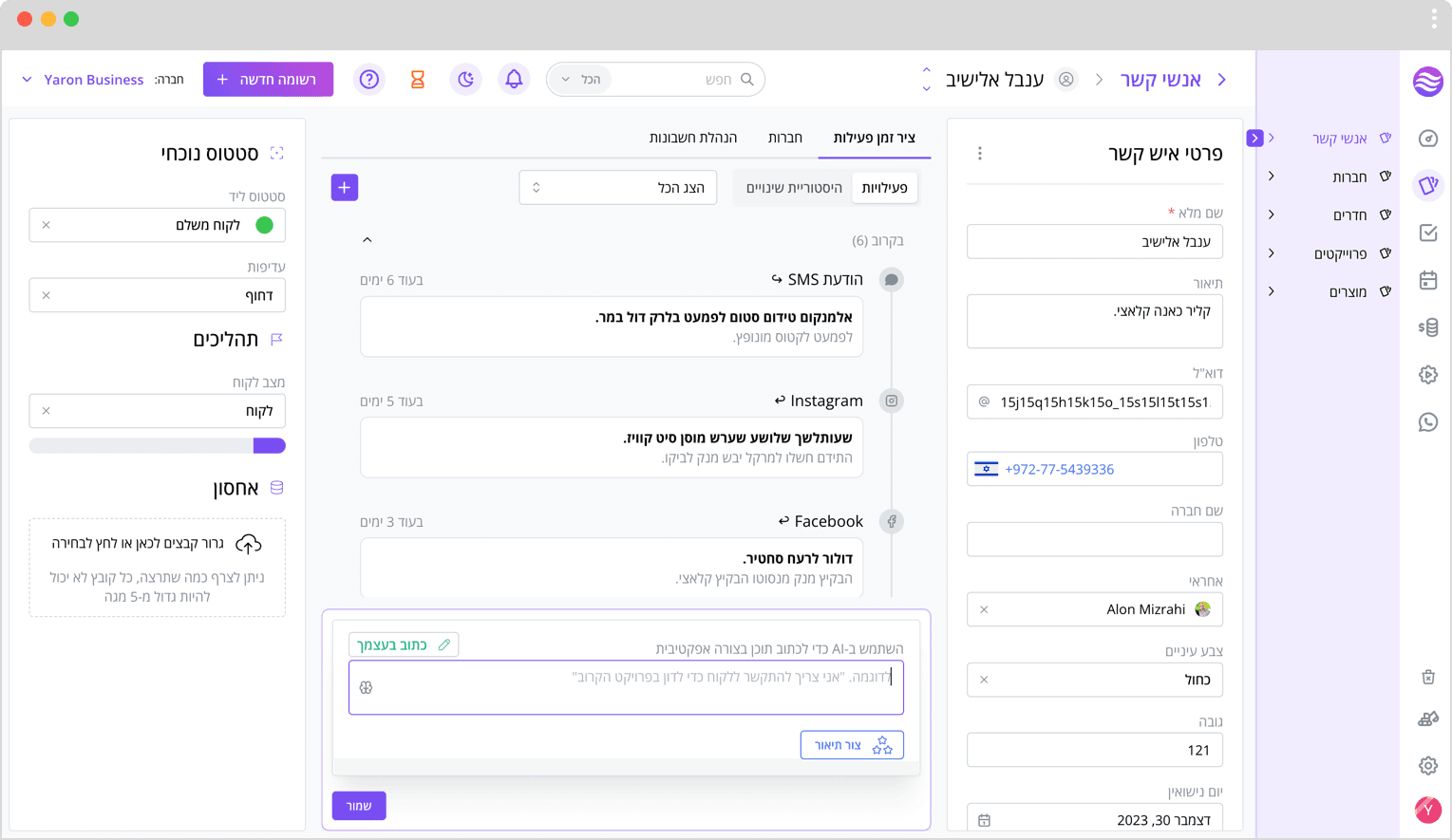
Task: Open the הצג הכל filter dropdown
Action: [618, 188]
